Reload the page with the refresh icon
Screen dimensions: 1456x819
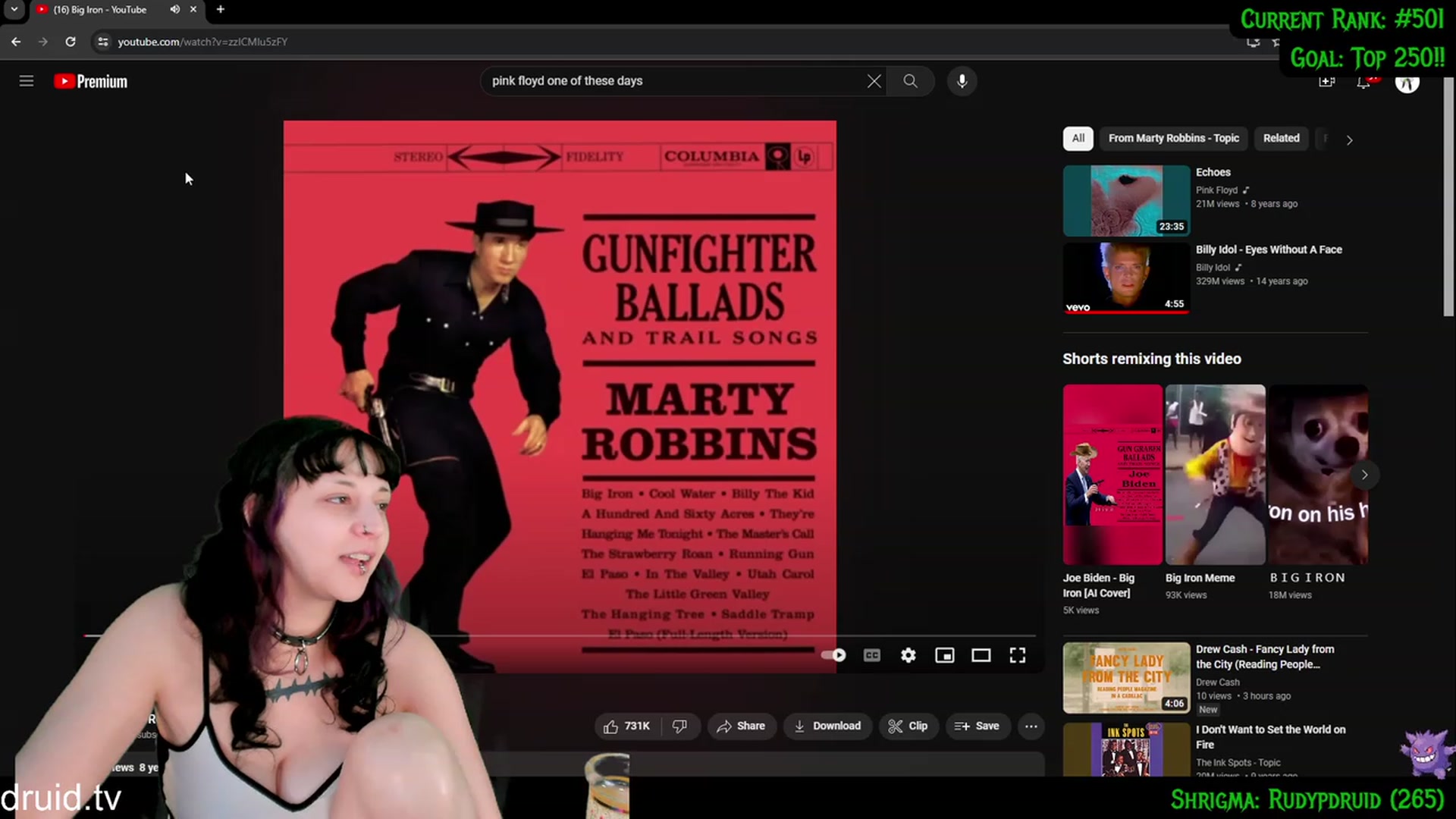(71, 42)
